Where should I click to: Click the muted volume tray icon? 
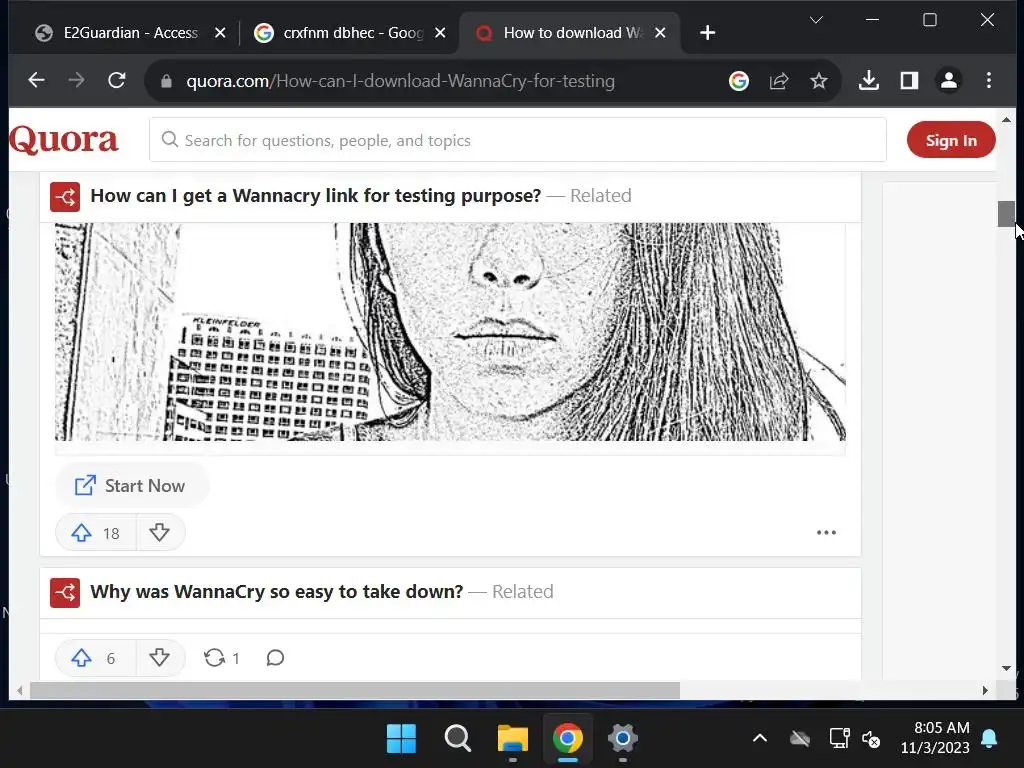(871, 739)
